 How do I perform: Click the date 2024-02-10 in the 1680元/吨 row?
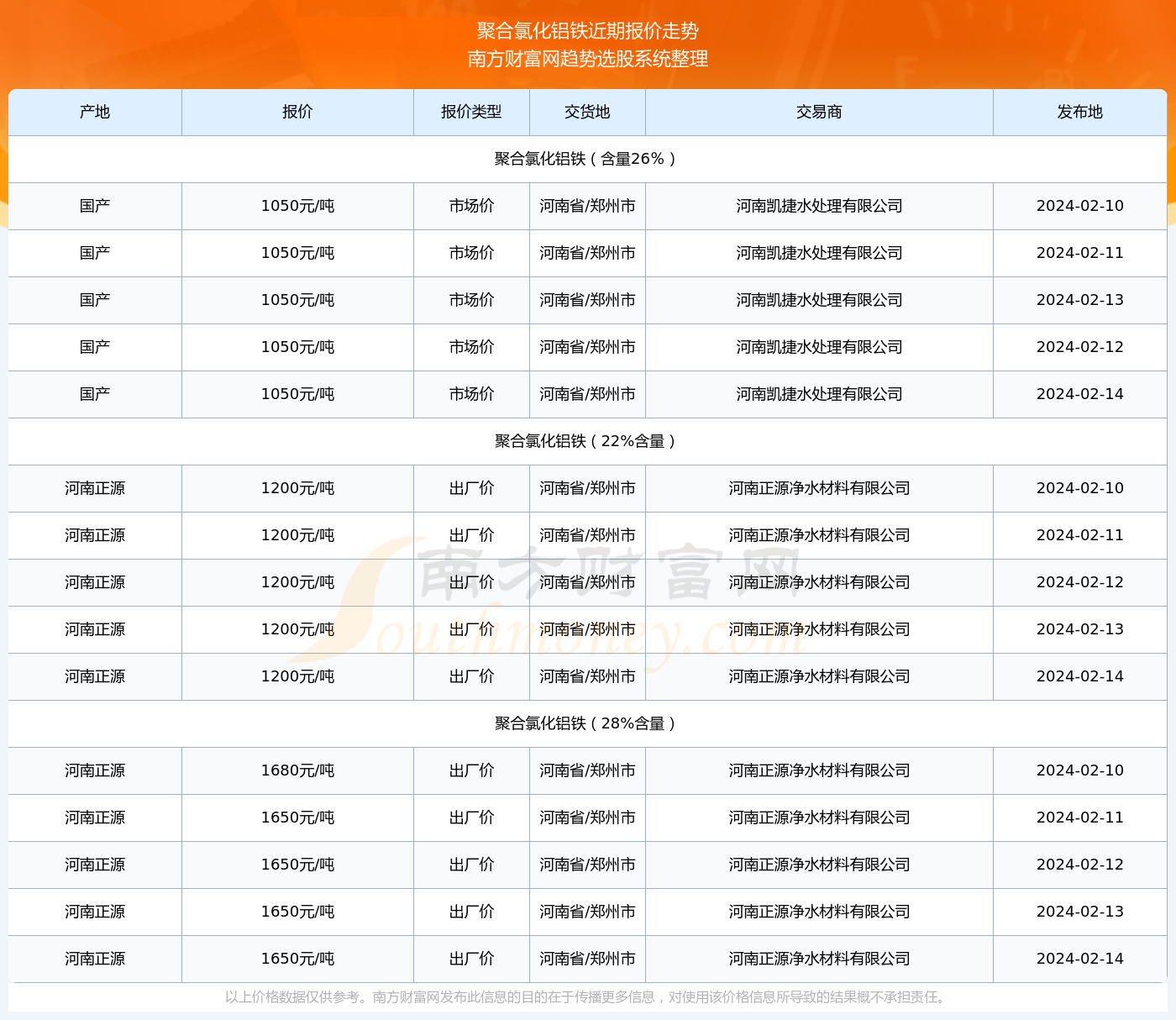pyautogui.click(x=1080, y=770)
